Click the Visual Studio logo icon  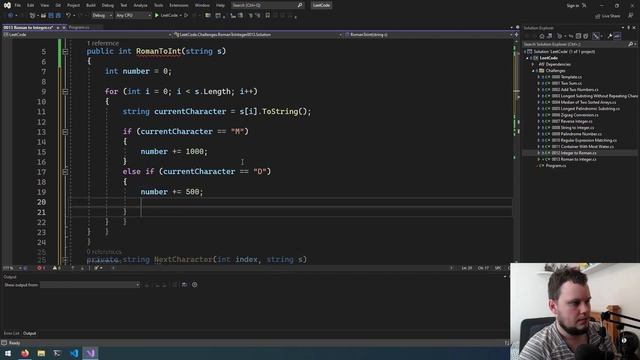pos(7,5)
